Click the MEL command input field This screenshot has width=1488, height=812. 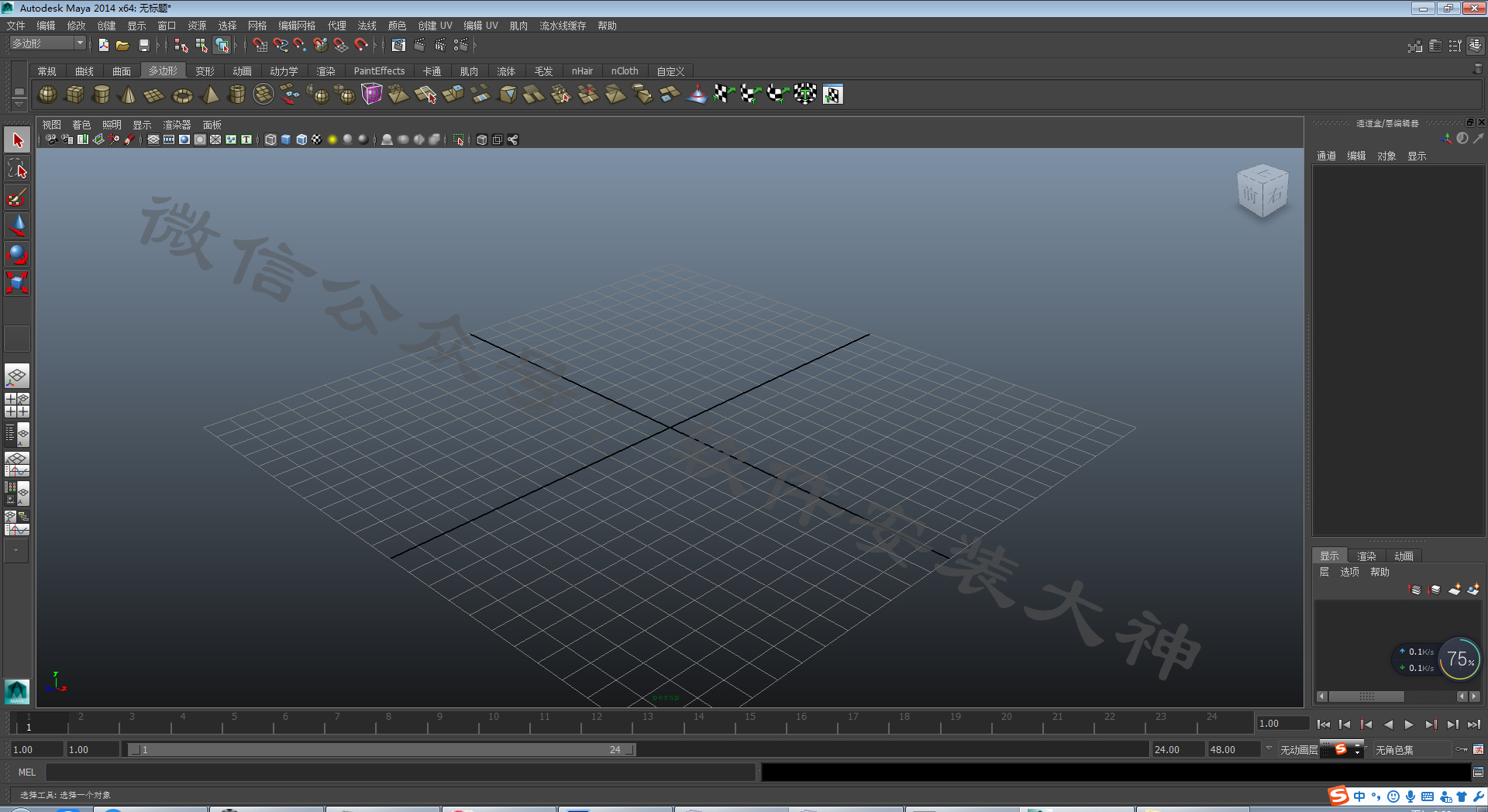click(400, 772)
